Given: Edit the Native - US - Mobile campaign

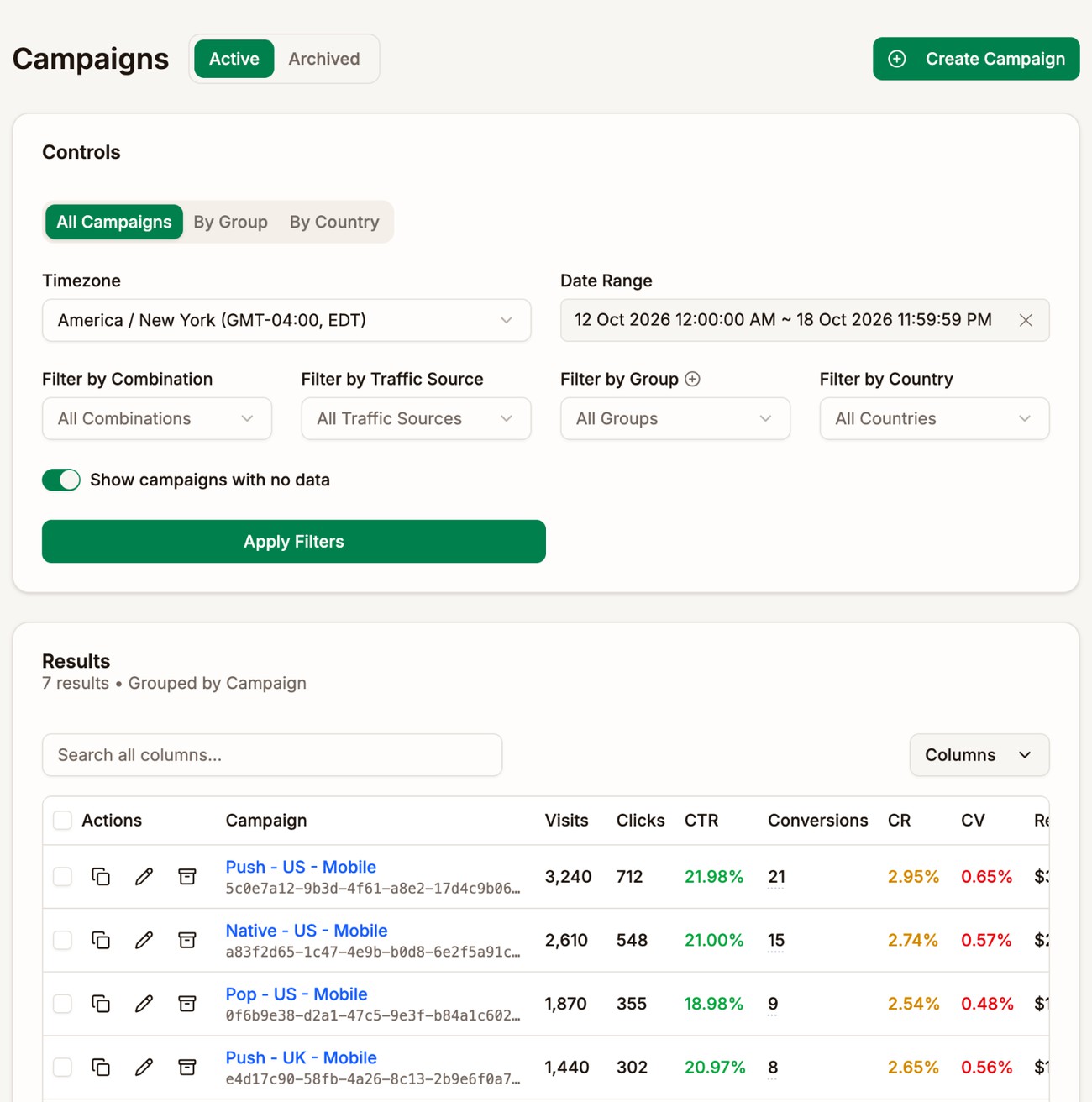Looking at the screenshot, I should (144, 940).
